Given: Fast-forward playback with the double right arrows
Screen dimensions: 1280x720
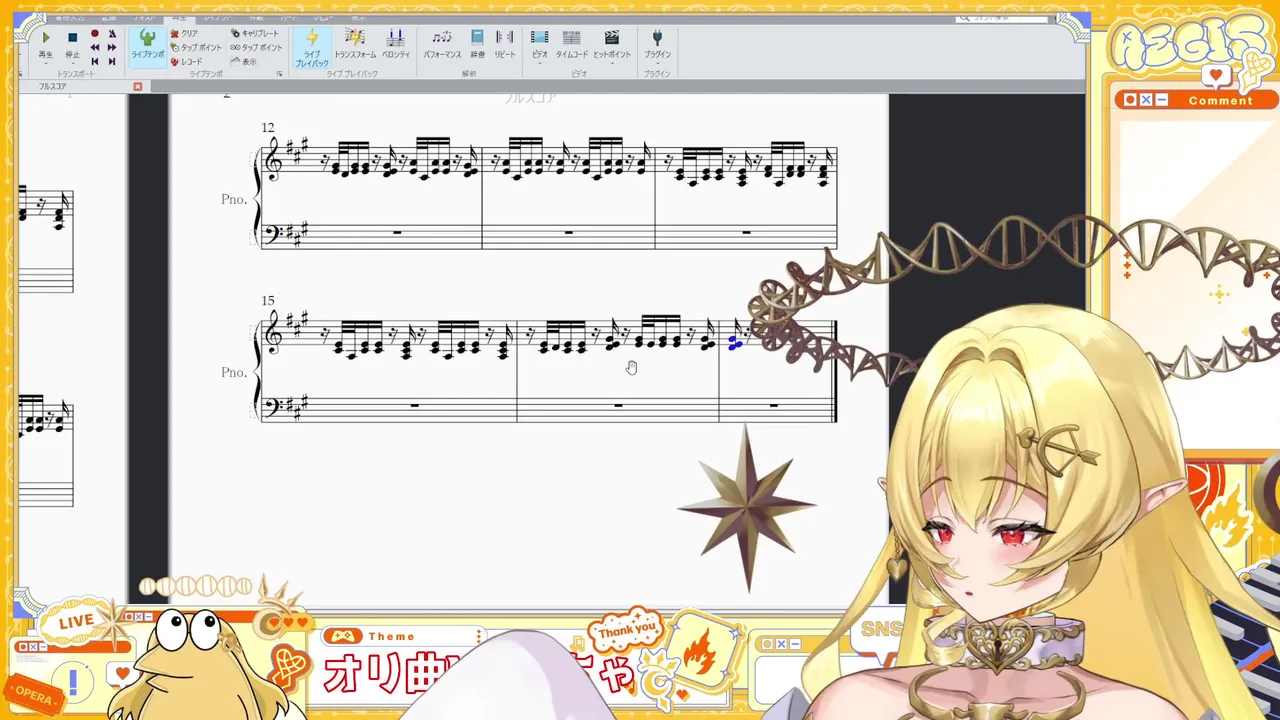Looking at the screenshot, I should (x=111, y=47).
